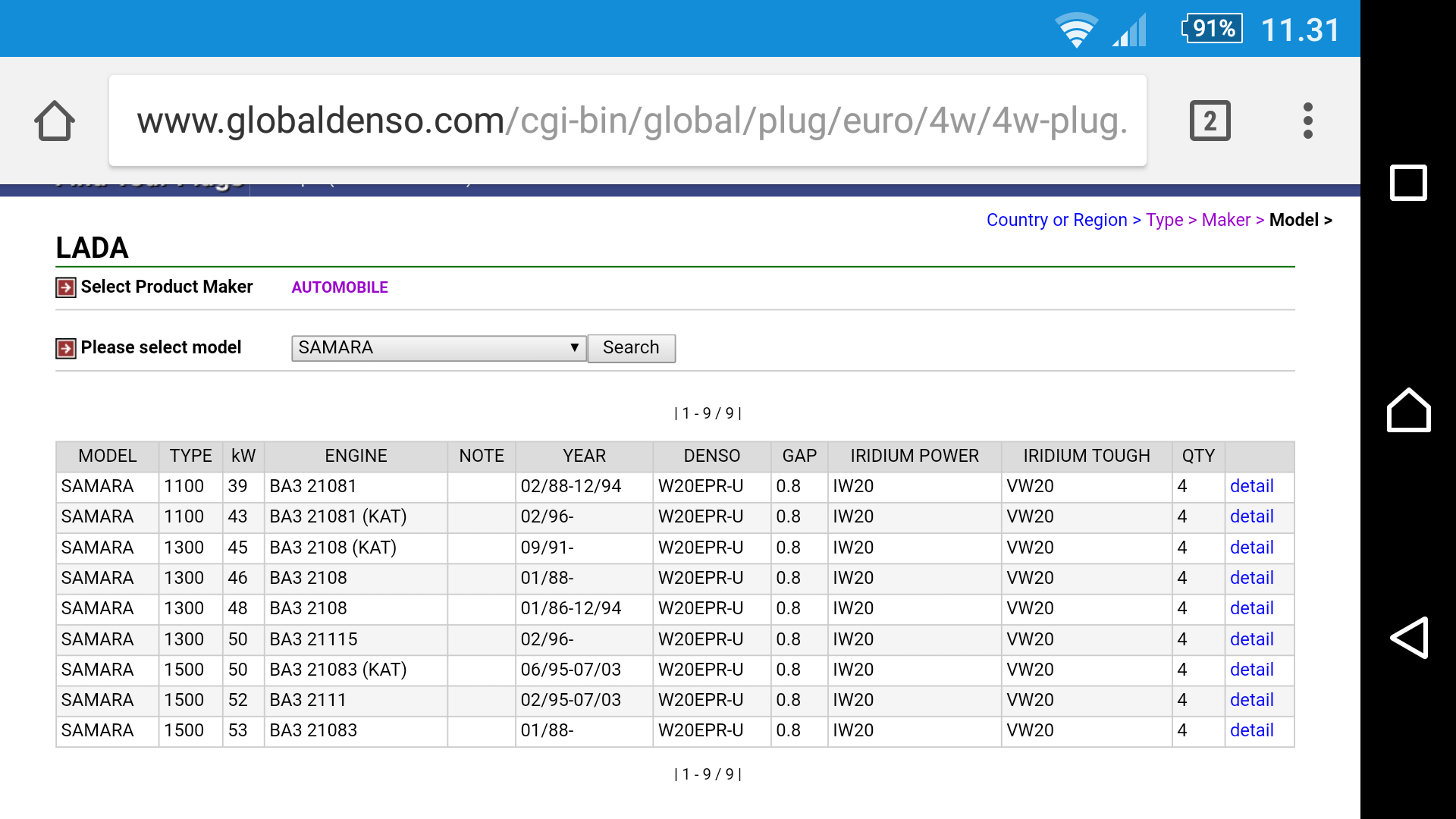Image resolution: width=1456 pixels, height=819 pixels.
Task: Click the red arrow icon beside Select Product Maker
Action: (x=66, y=287)
